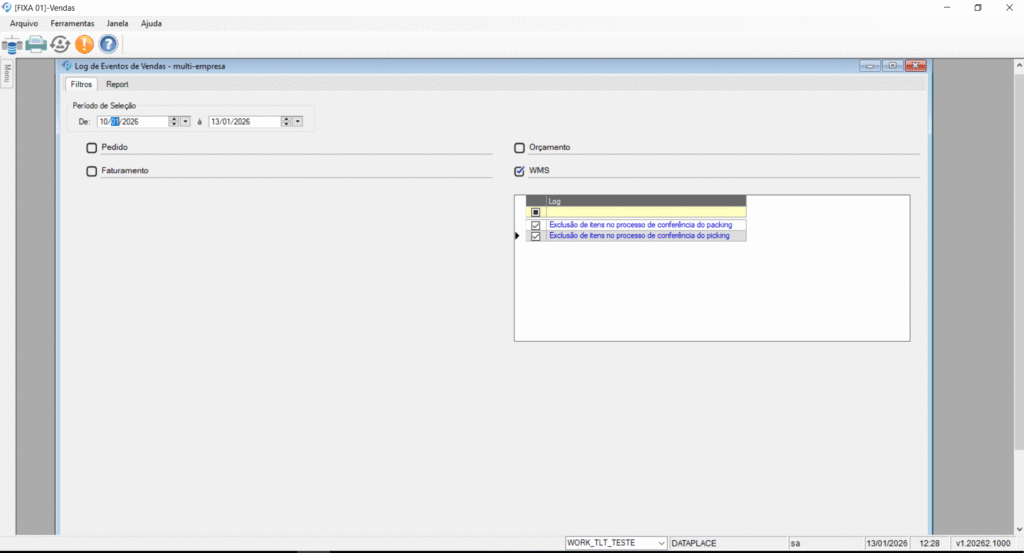Screen dimensions: 1024x553
Task: Open the Arquivo menu
Action: 24,23
